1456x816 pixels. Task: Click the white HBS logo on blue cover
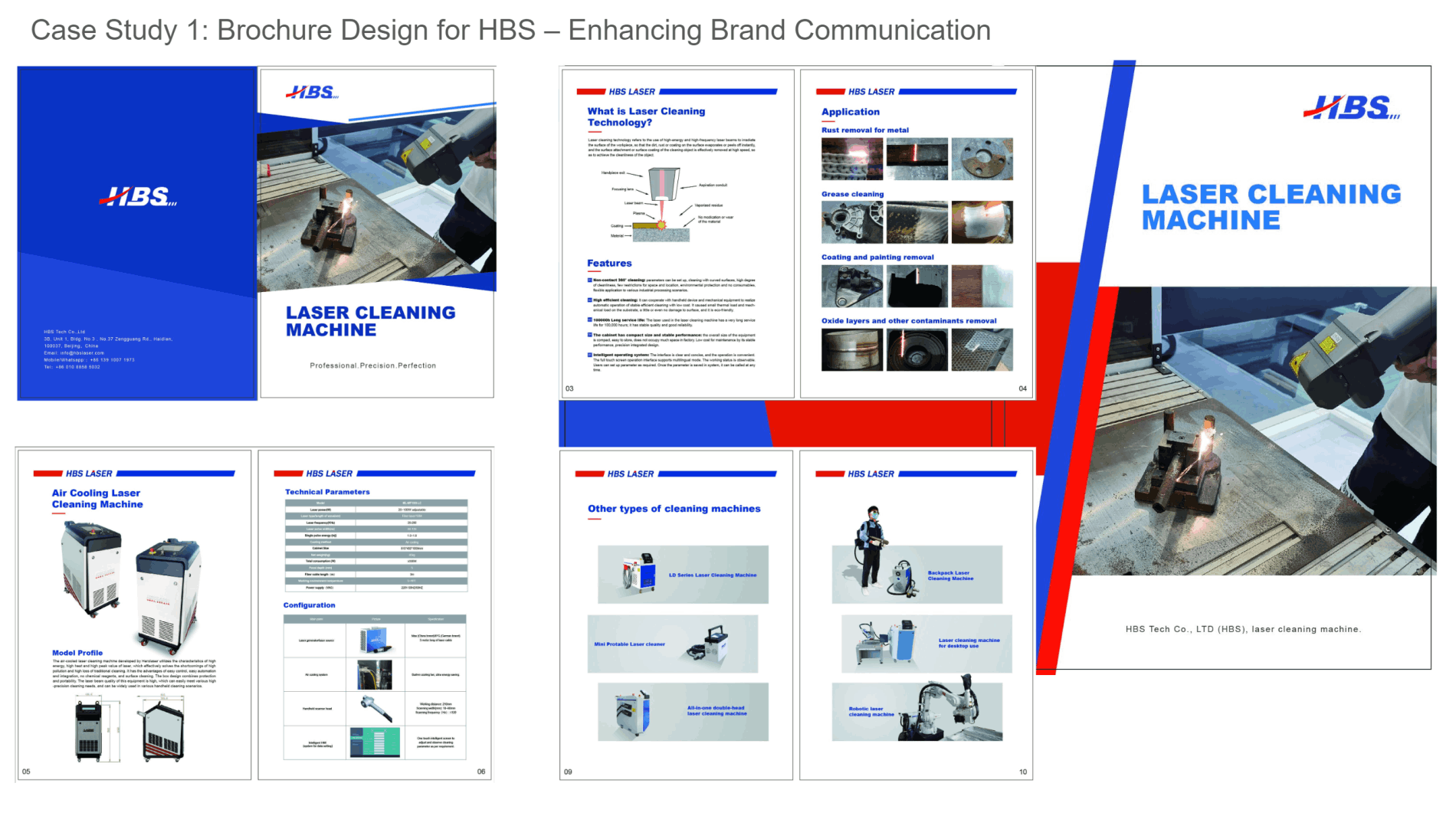pos(138,197)
